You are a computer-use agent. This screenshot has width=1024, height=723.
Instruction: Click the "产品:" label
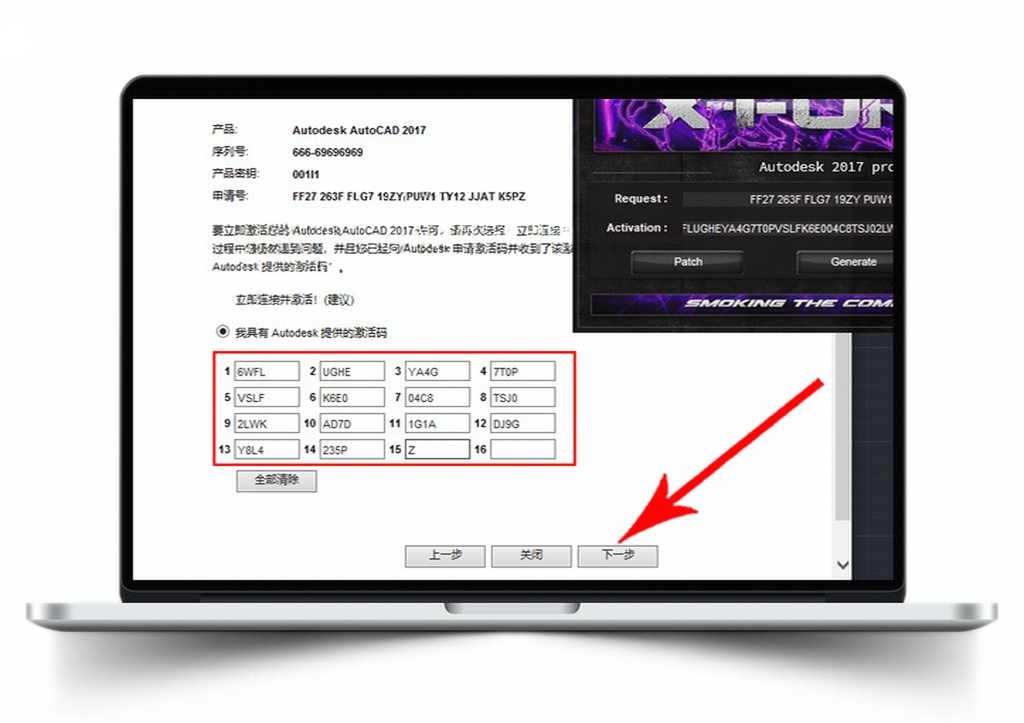(x=225, y=129)
